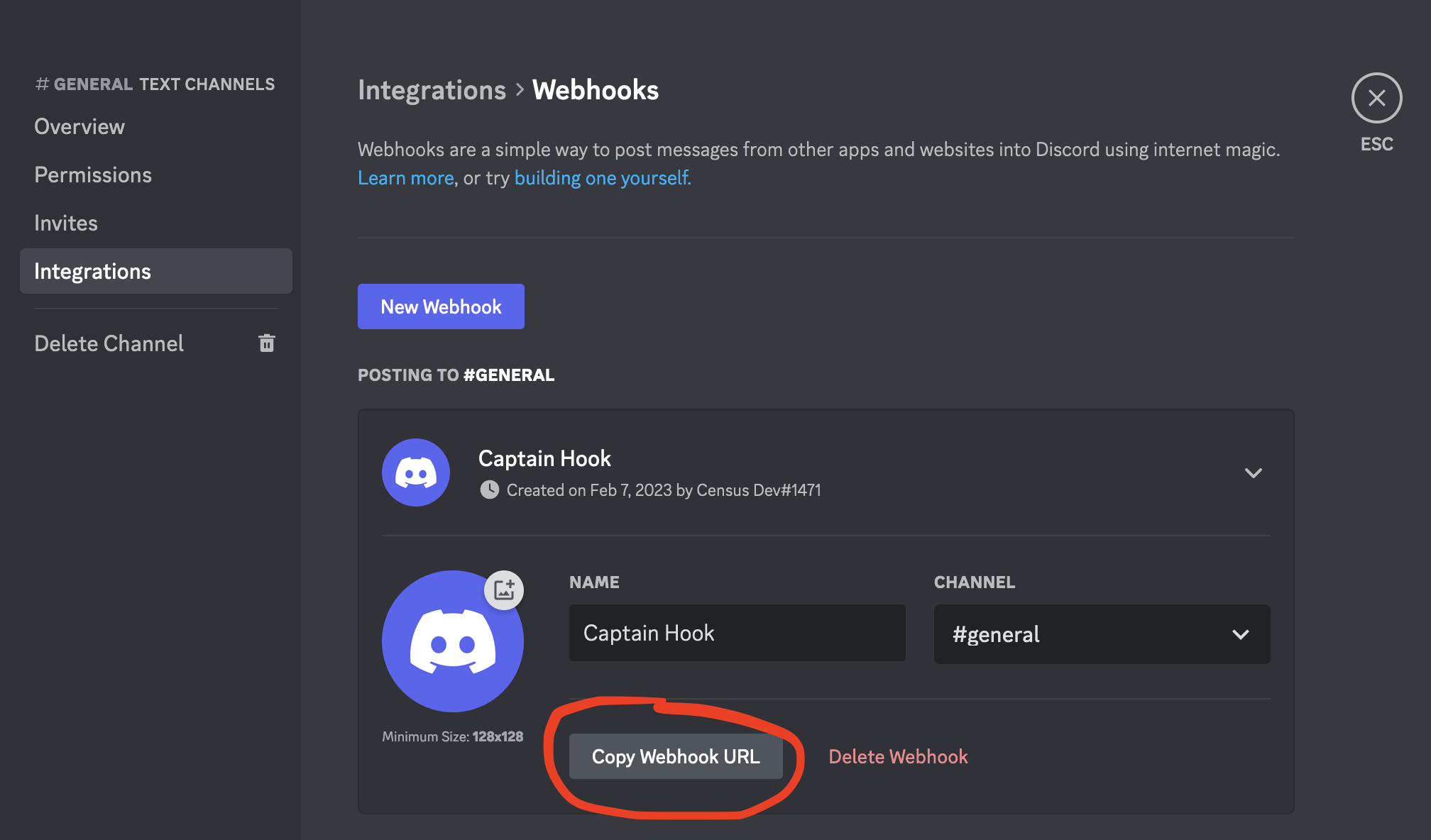Click the hash icon in channel header

tap(42, 84)
